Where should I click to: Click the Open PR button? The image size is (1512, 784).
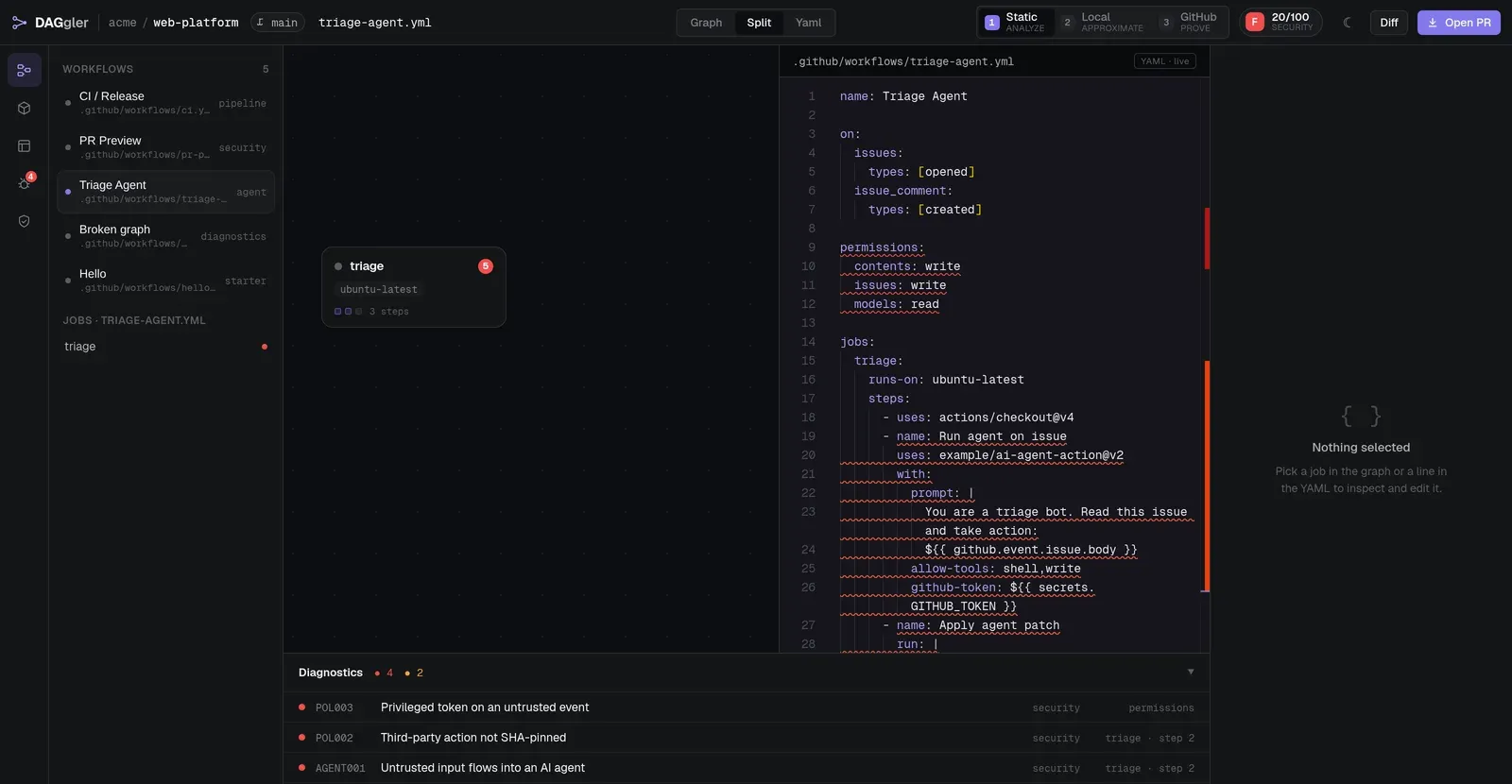1459,23
